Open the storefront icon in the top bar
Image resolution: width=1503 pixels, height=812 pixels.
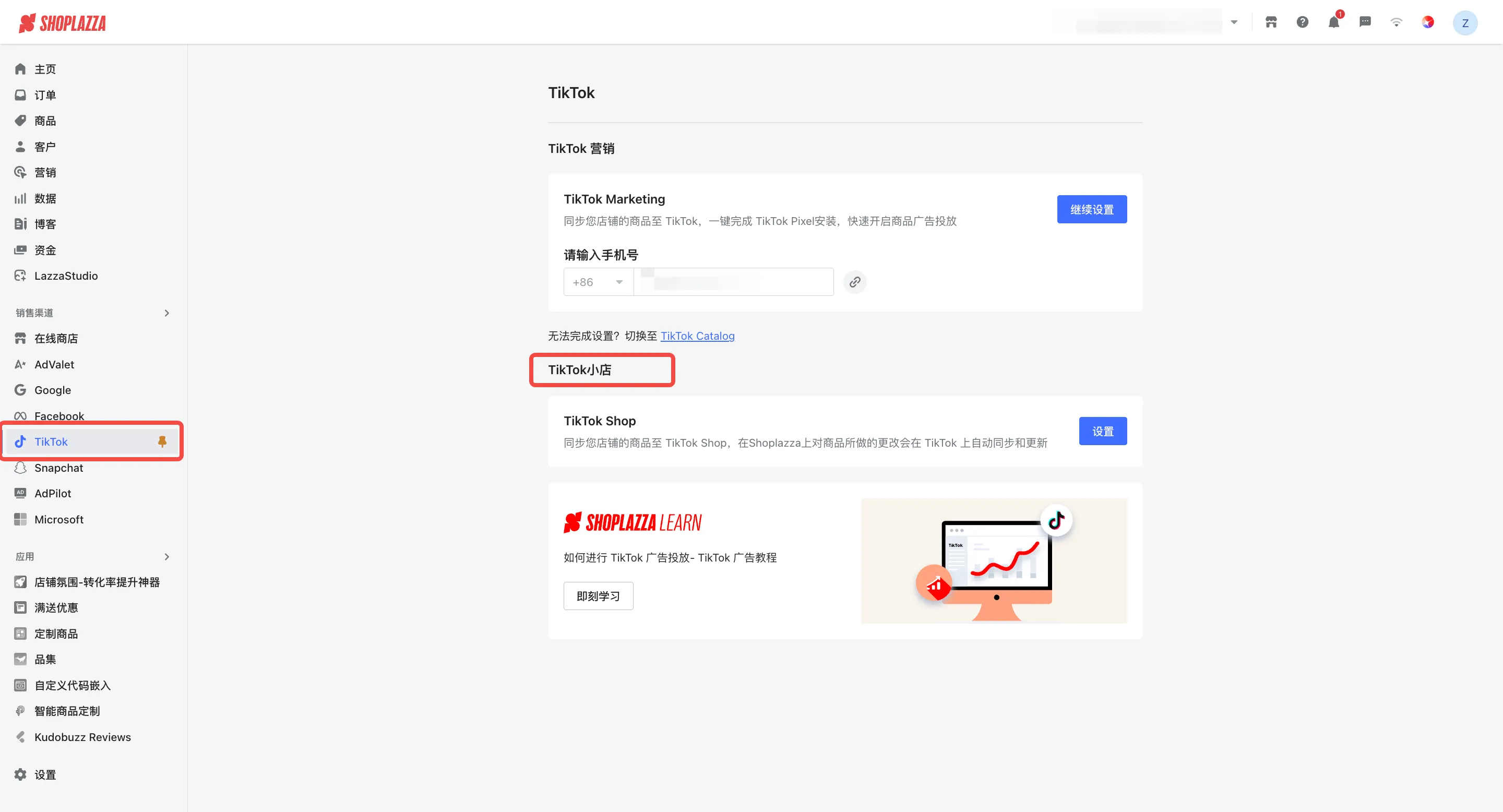[x=1271, y=22]
